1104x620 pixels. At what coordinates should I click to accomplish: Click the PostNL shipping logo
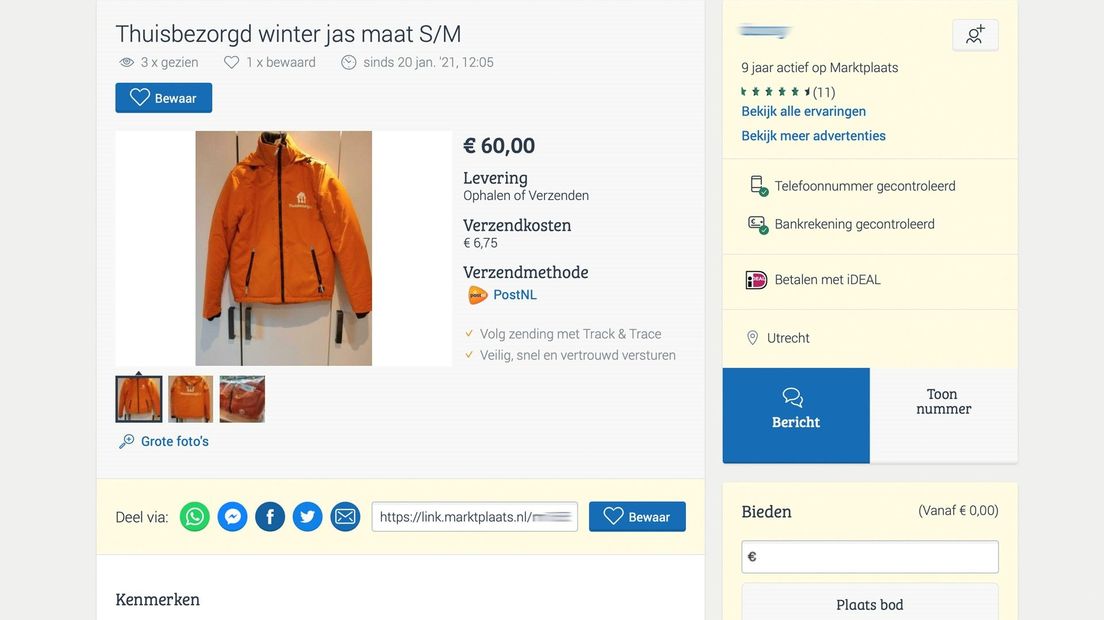(x=478, y=295)
